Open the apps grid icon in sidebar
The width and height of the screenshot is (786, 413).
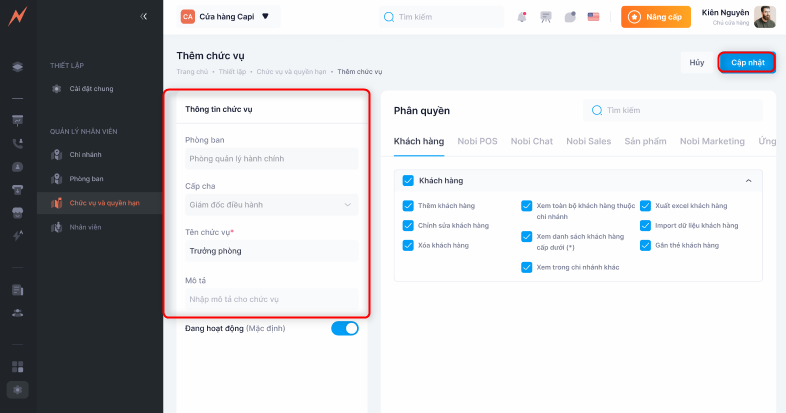pyautogui.click(x=17, y=367)
